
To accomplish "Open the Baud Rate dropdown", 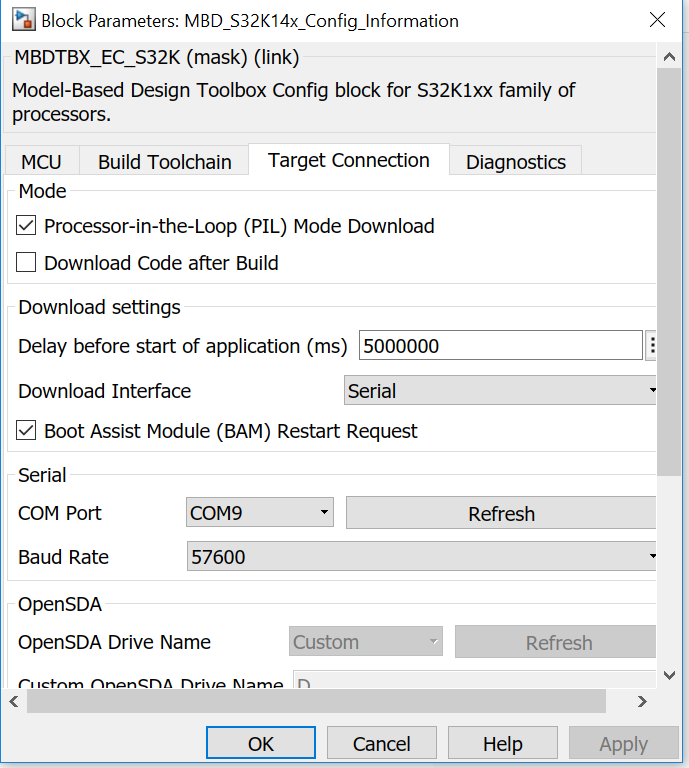I will click(x=422, y=557).
